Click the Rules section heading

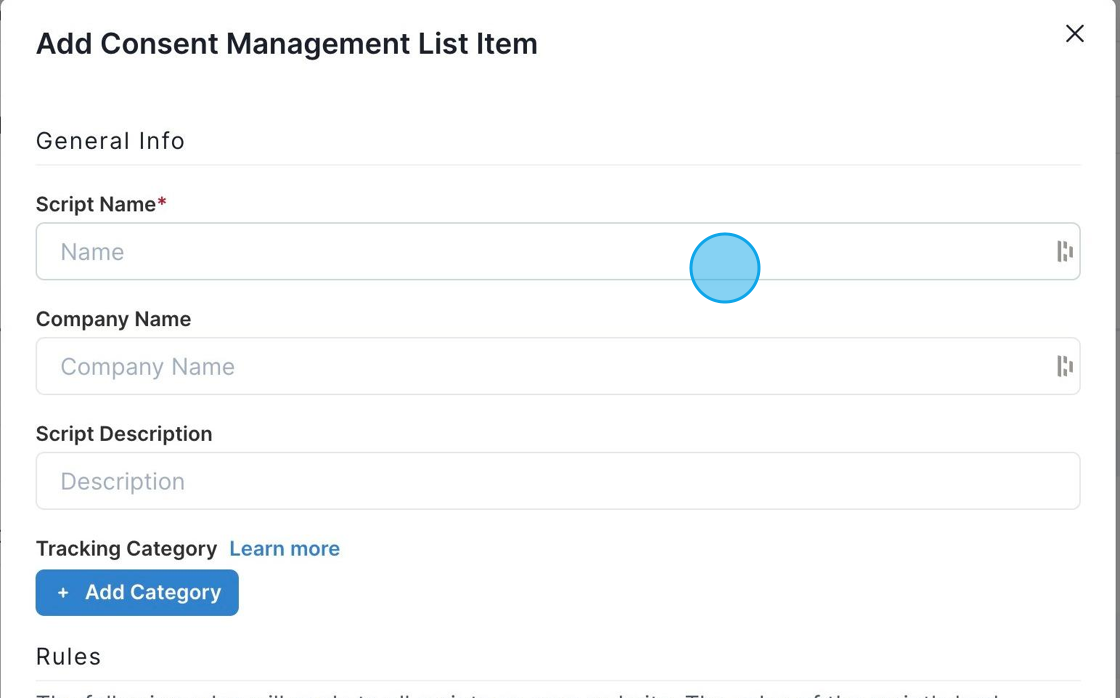(x=69, y=657)
